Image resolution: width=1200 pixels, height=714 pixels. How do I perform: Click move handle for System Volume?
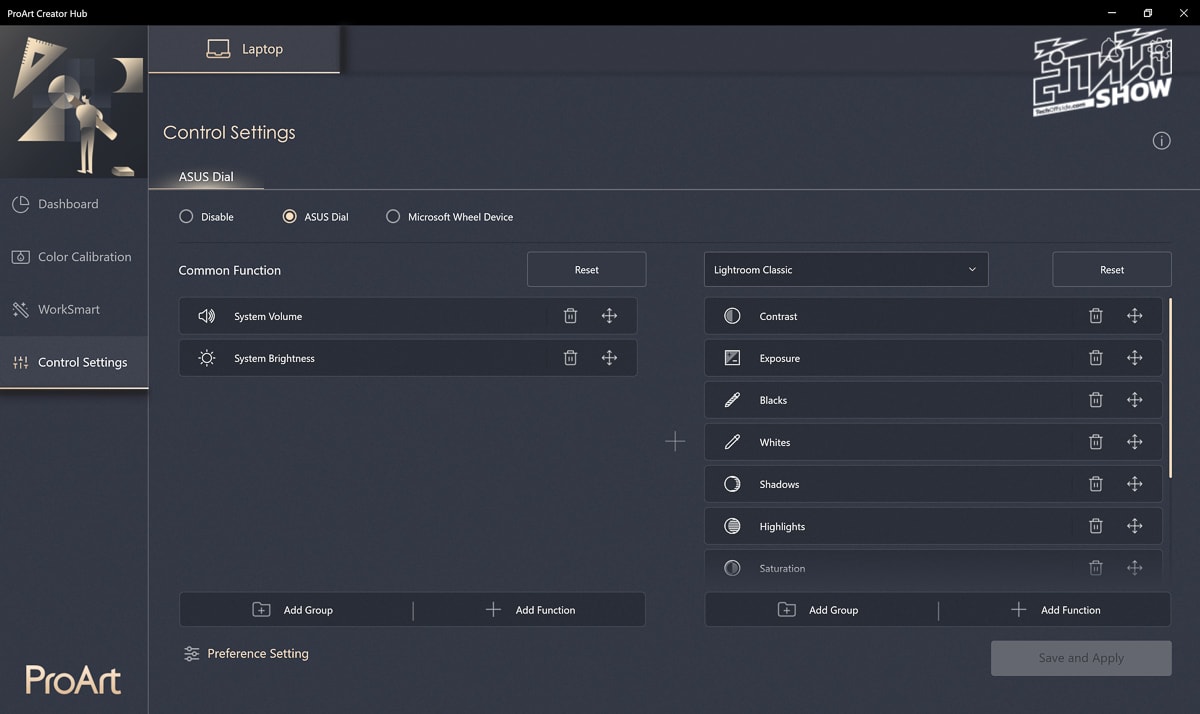609,316
